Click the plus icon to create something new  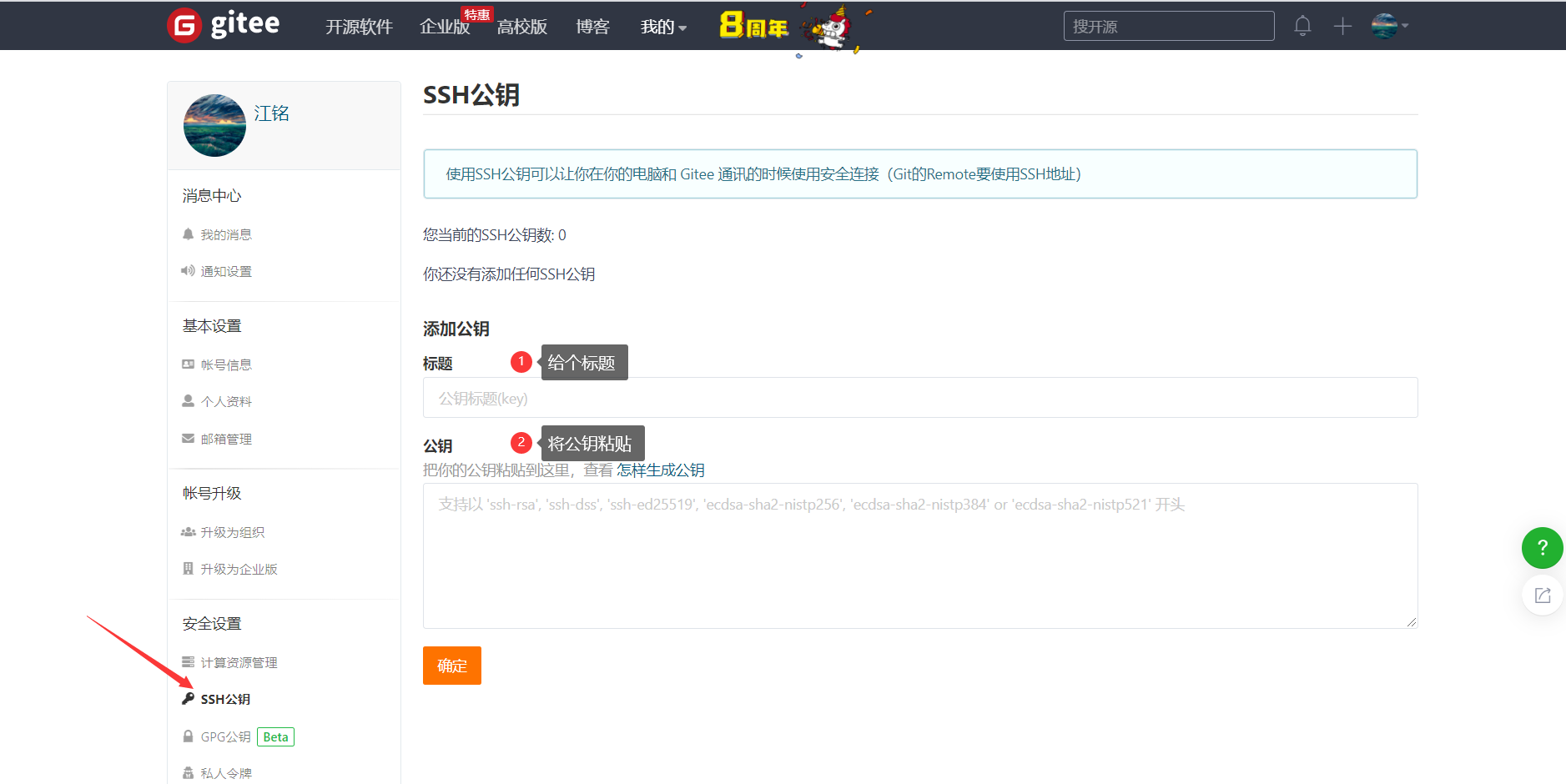point(1342,26)
